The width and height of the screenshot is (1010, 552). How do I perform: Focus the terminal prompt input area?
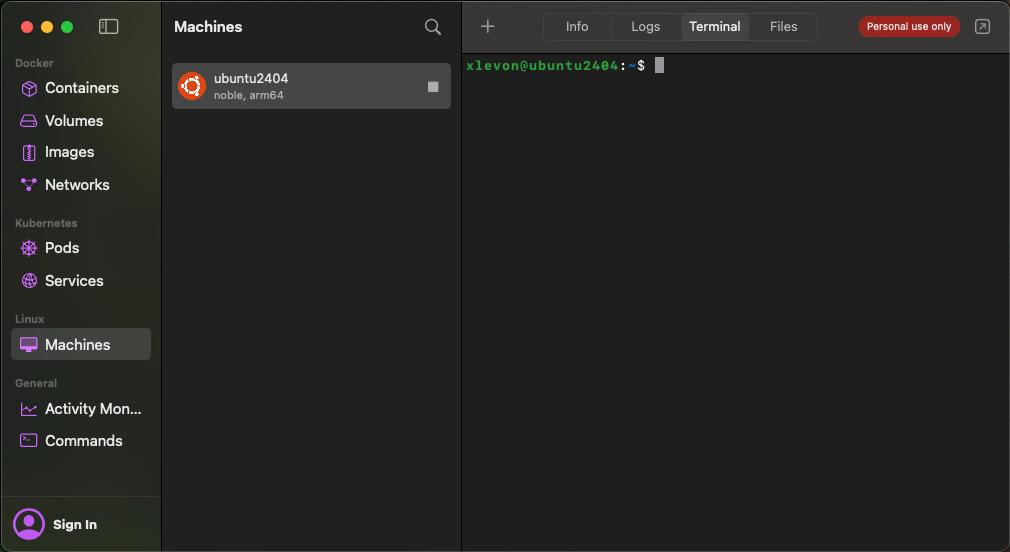click(x=660, y=65)
